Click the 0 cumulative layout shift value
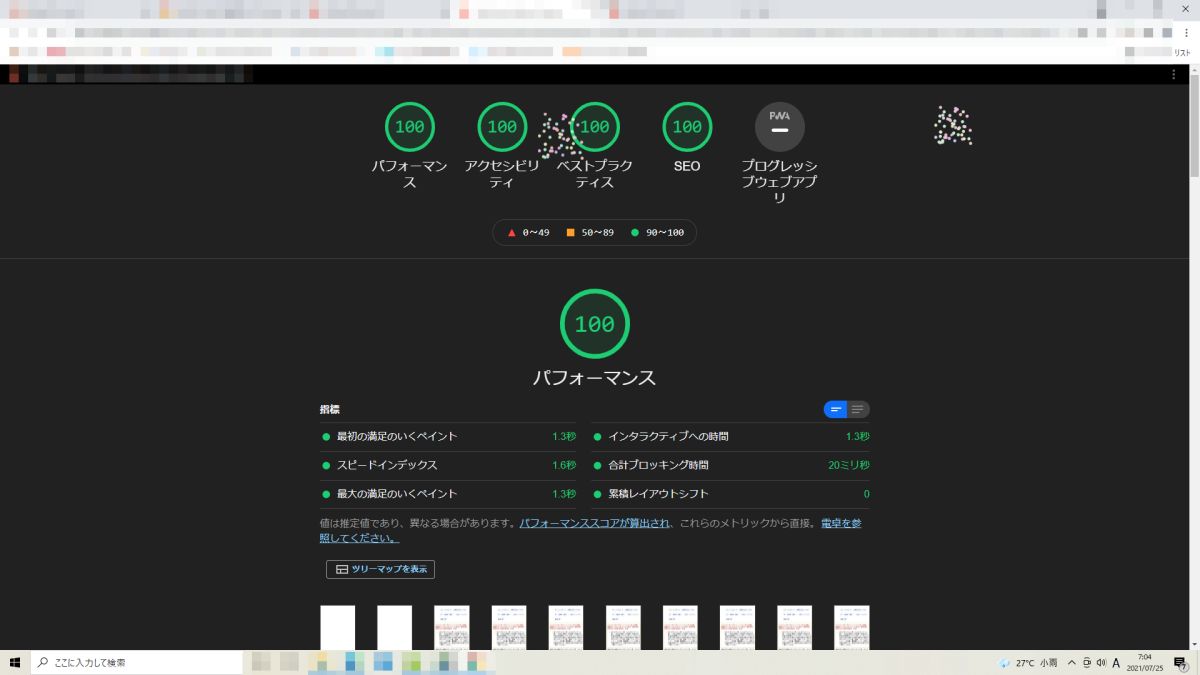This screenshot has height=675, width=1200. click(x=866, y=494)
